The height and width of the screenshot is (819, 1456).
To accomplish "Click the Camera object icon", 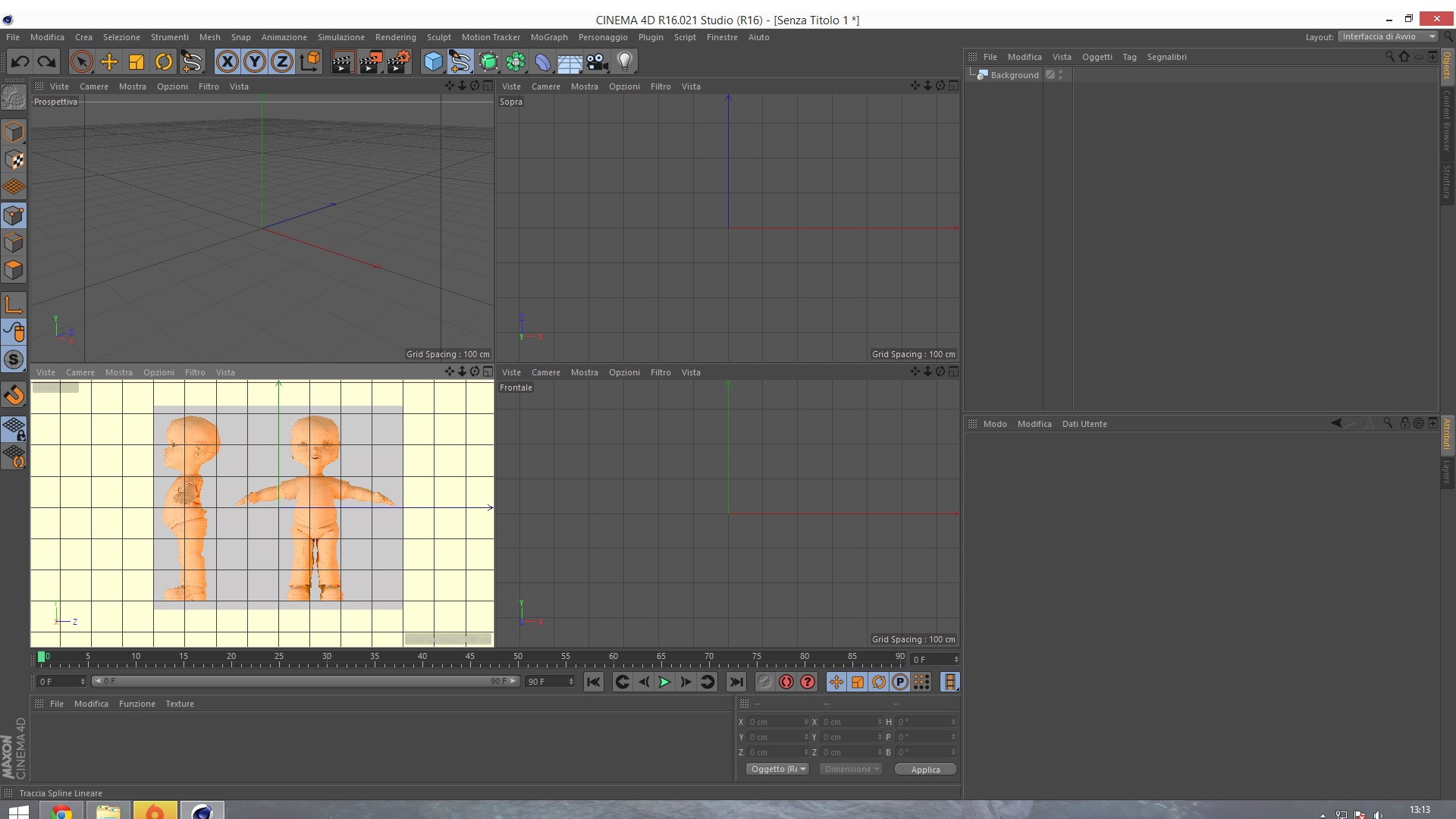I will 598,62.
